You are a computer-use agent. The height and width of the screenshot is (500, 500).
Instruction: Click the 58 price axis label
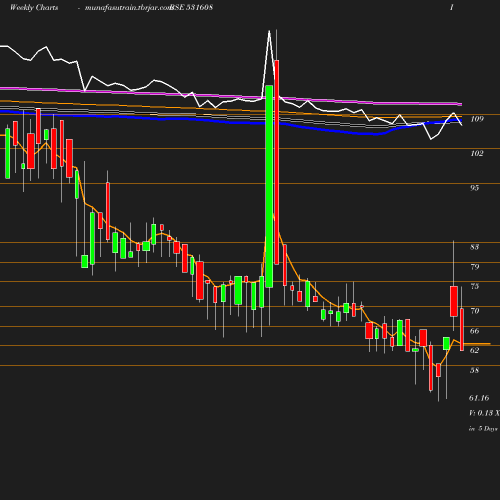[x=475, y=370]
